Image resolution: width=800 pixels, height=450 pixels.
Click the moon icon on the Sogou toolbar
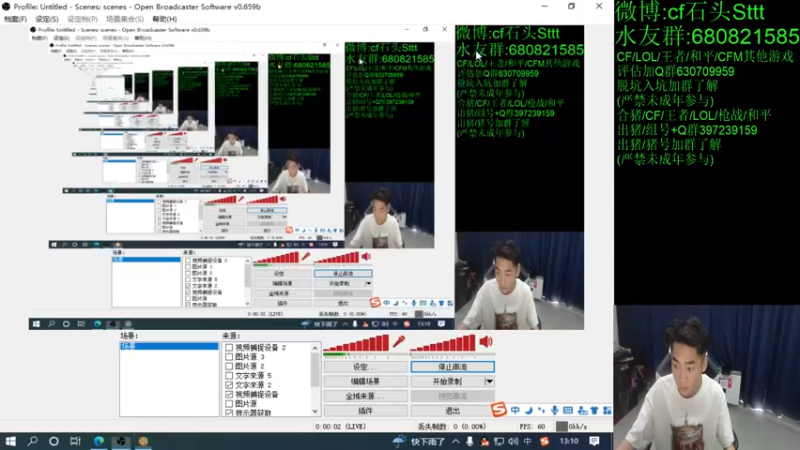point(529,410)
